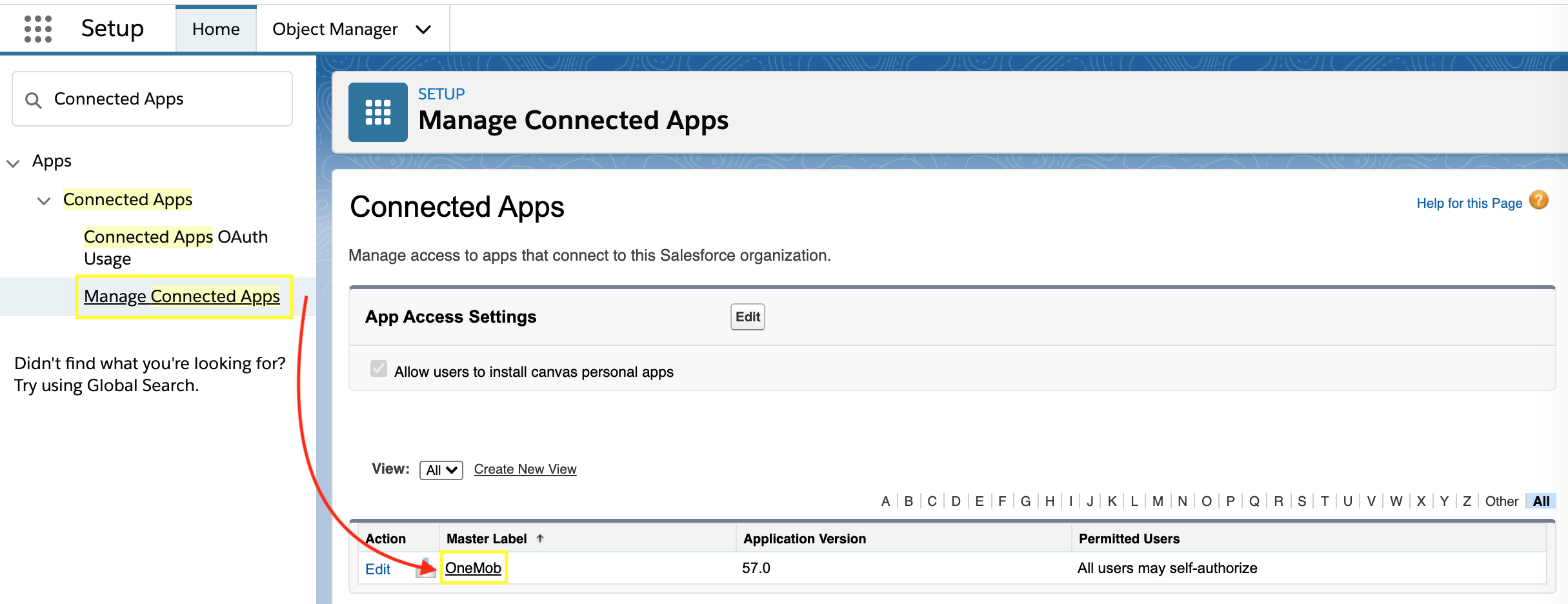The width and height of the screenshot is (1568, 604).
Task: Filter list by Other
Action: [1502, 501]
